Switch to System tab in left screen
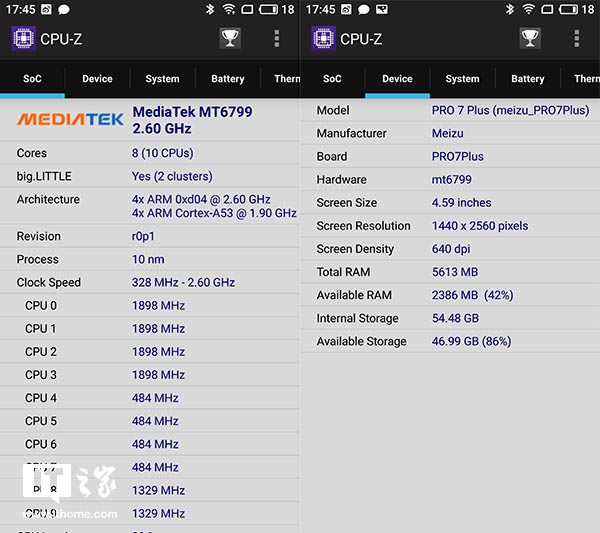 162,79
